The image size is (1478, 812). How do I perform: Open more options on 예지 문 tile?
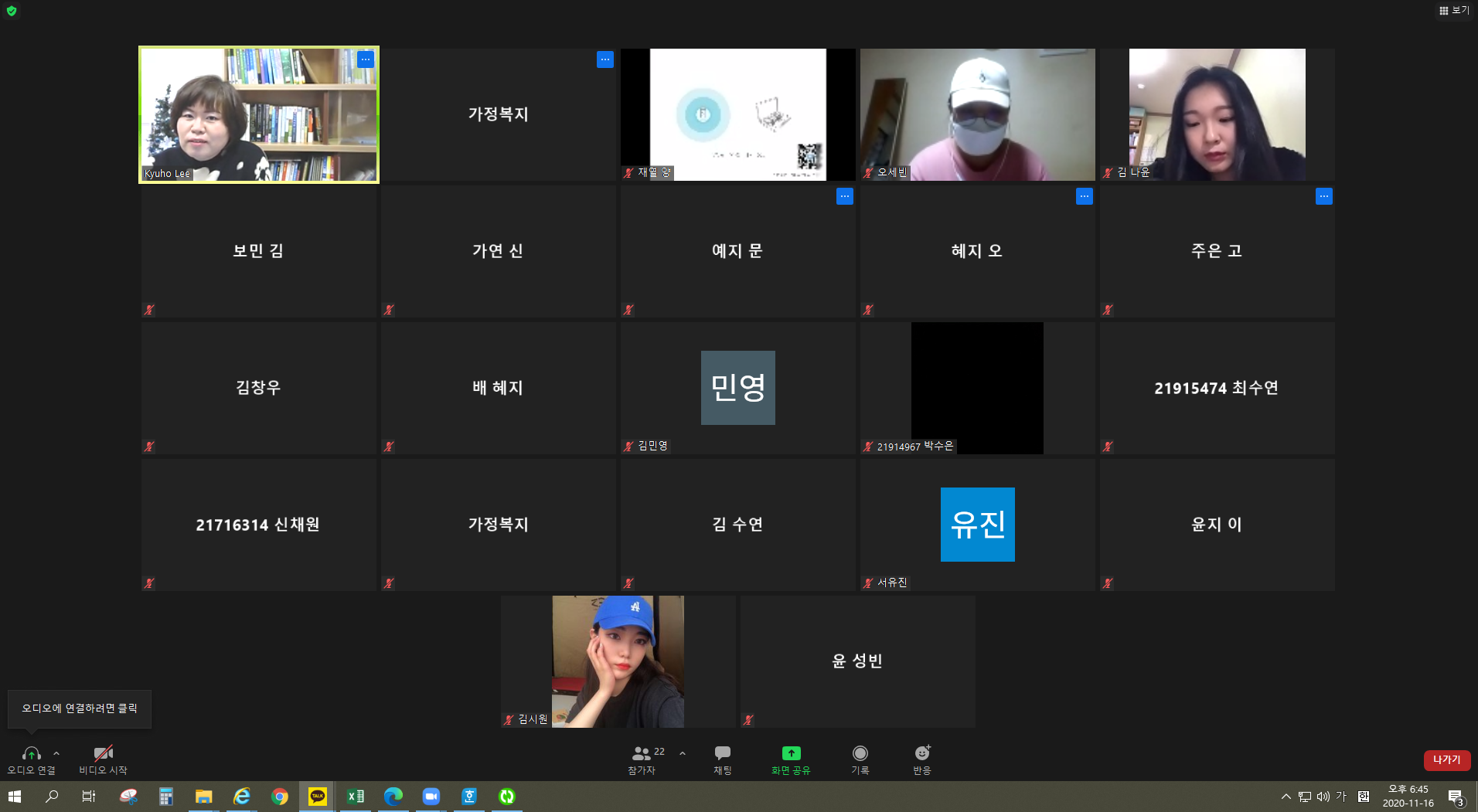pos(844,196)
